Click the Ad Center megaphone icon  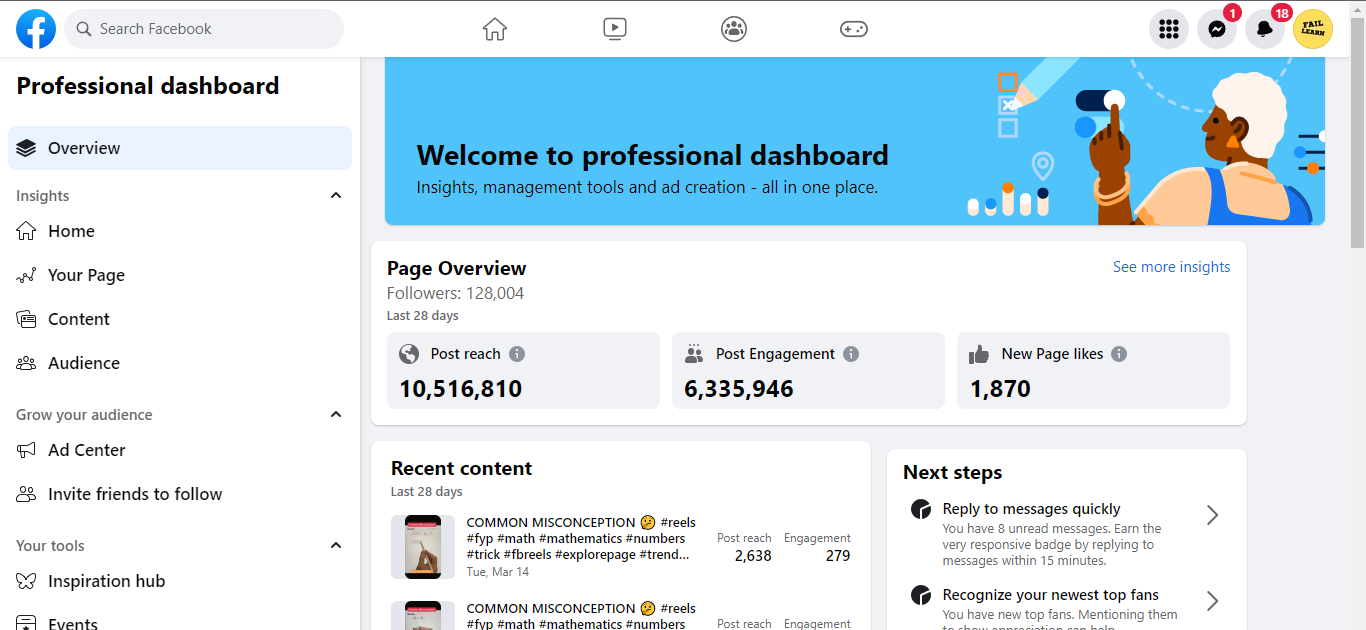(27, 450)
